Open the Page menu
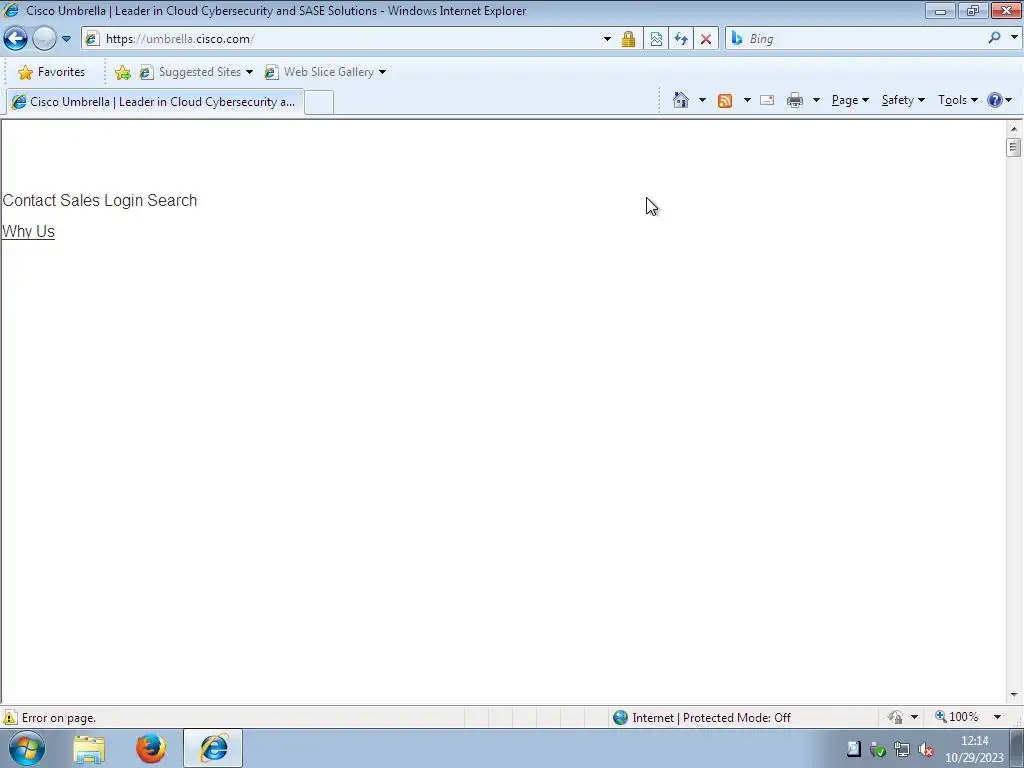 coord(850,100)
